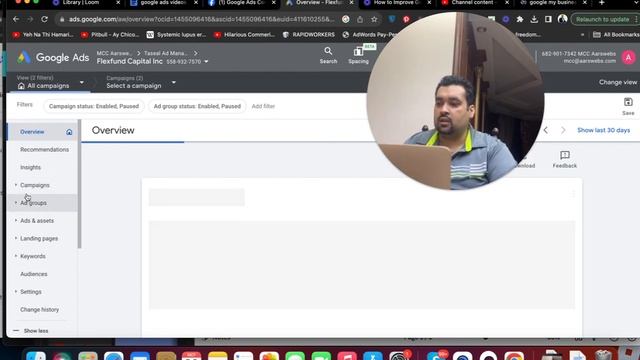The height and width of the screenshot is (360, 640).
Task: Open Audiences in the sidebar
Action: [x=34, y=274]
